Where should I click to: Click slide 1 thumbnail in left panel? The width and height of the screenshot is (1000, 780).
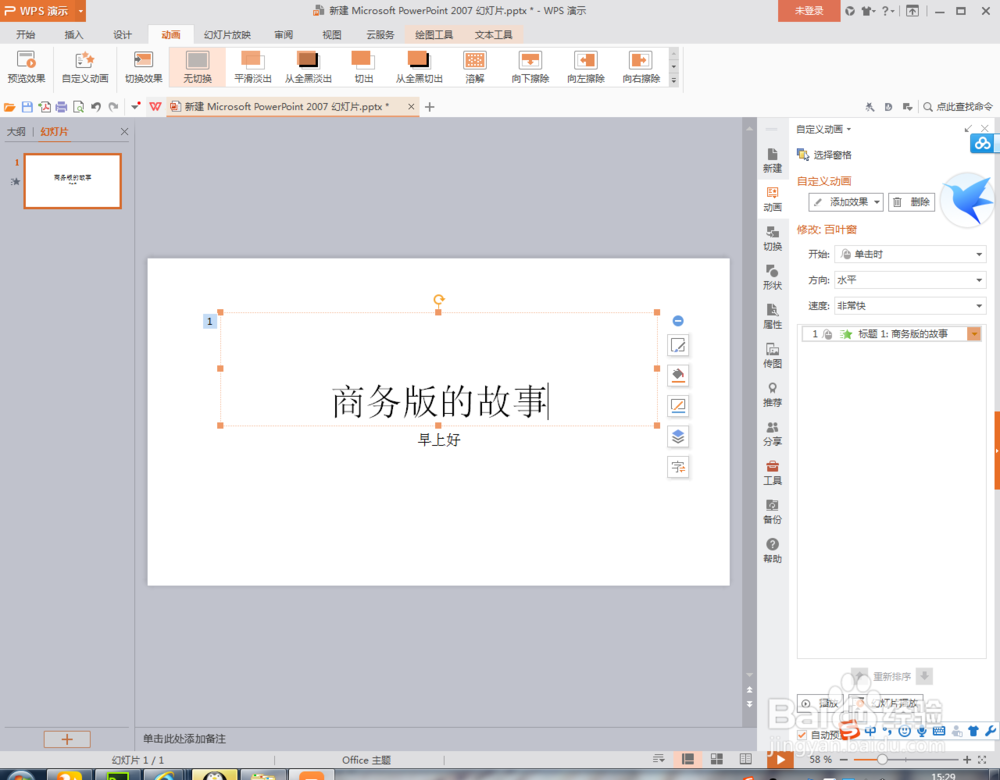point(72,181)
